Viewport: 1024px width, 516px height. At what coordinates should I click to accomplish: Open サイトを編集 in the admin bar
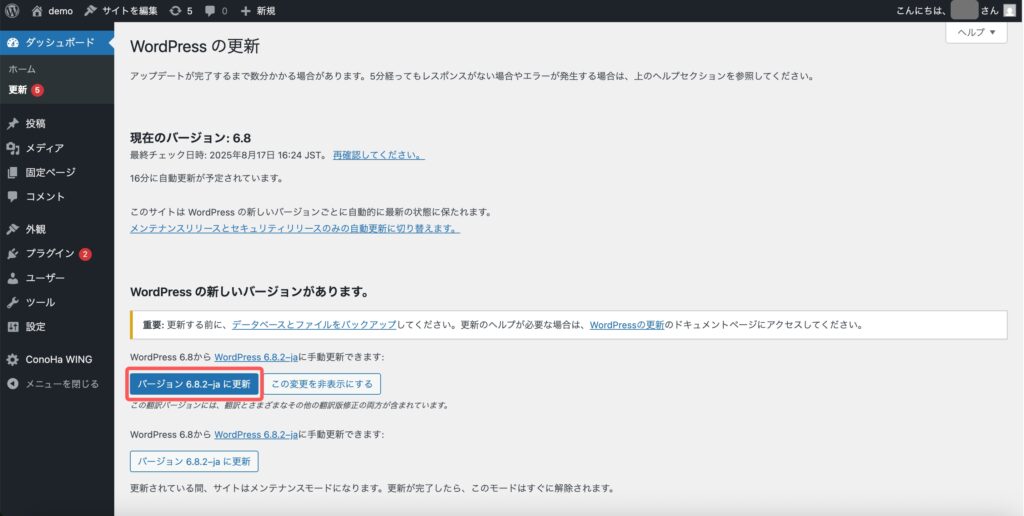(x=129, y=11)
